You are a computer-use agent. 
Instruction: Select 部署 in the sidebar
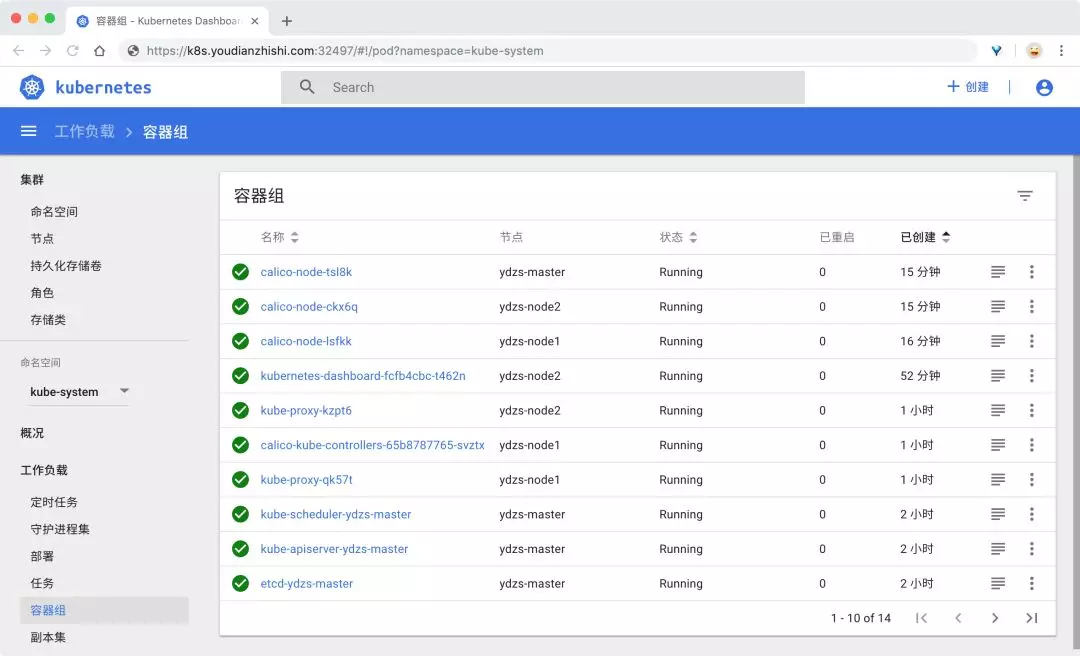point(42,556)
